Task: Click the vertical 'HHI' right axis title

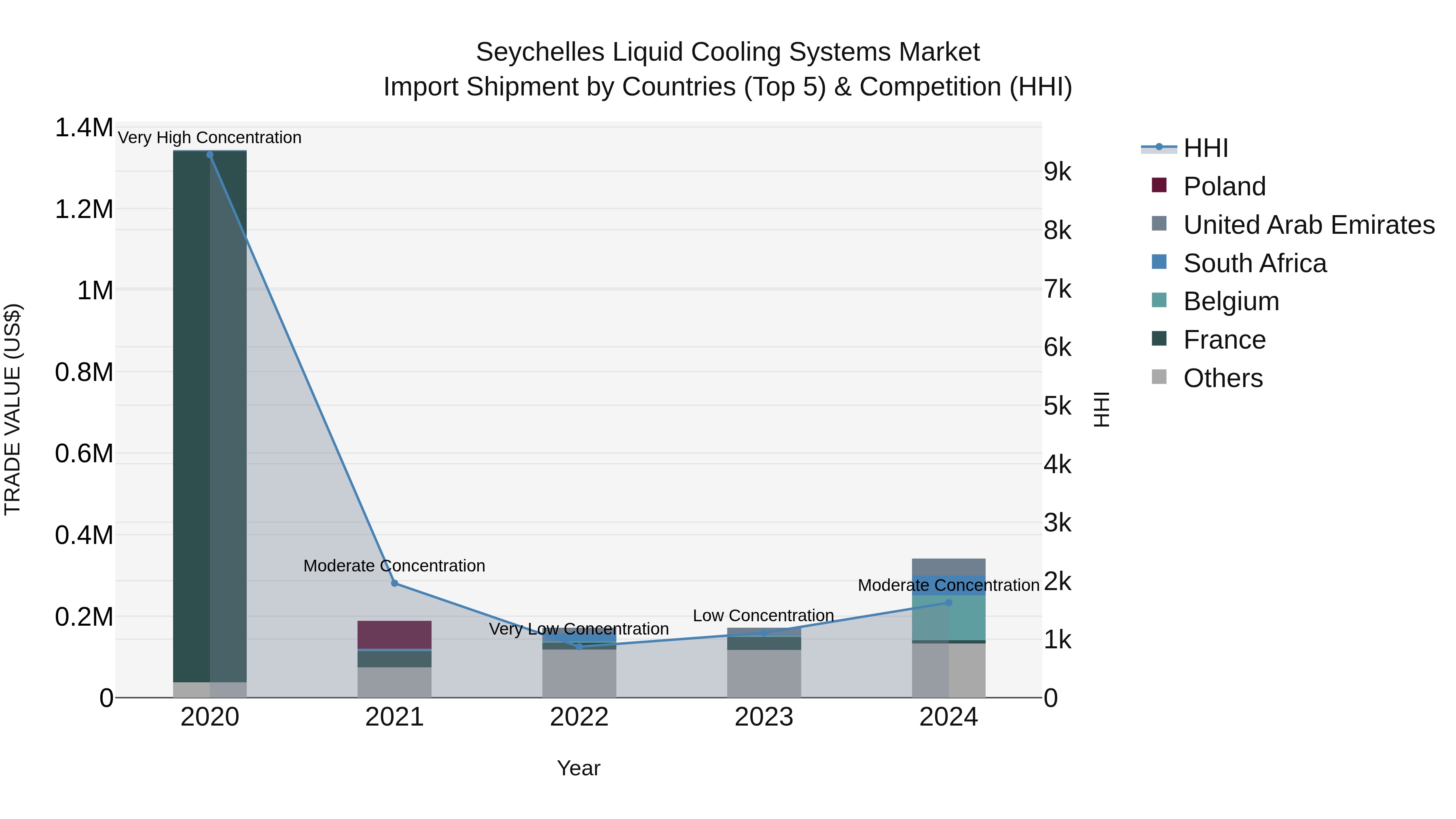Action: click(x=1102, y=409)
